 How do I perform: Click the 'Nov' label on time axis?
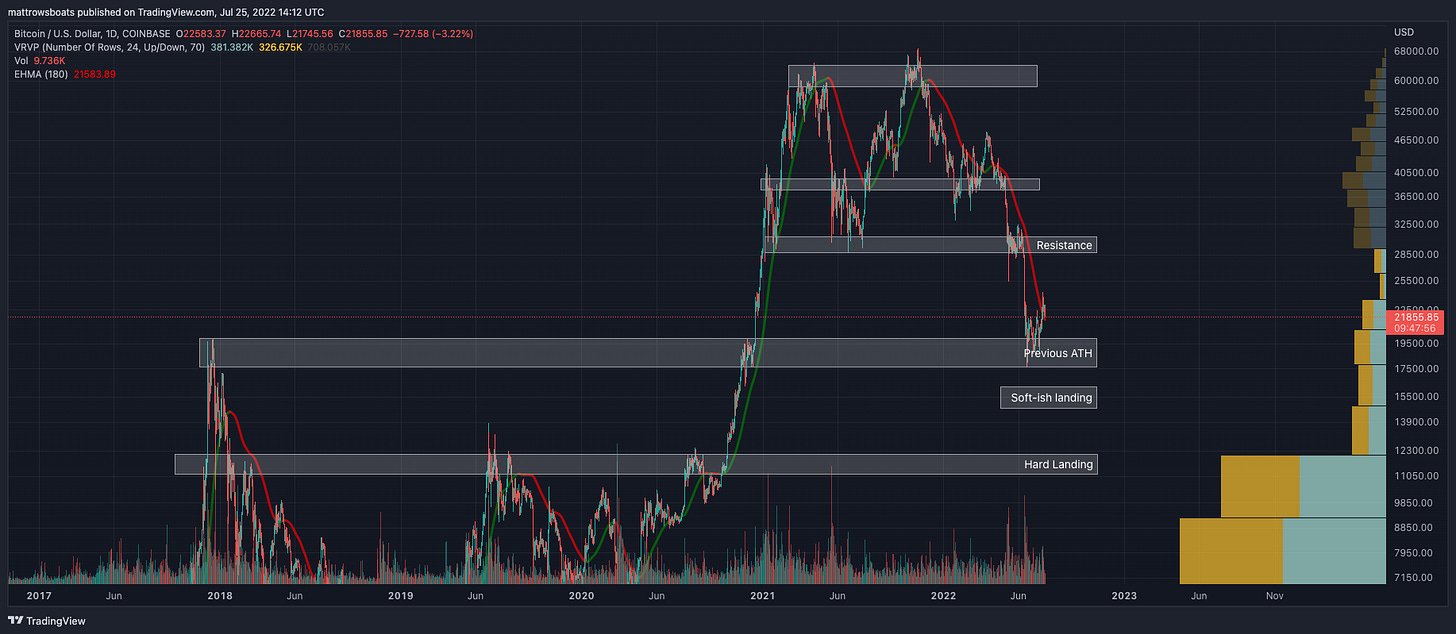tap(1275, 596)
